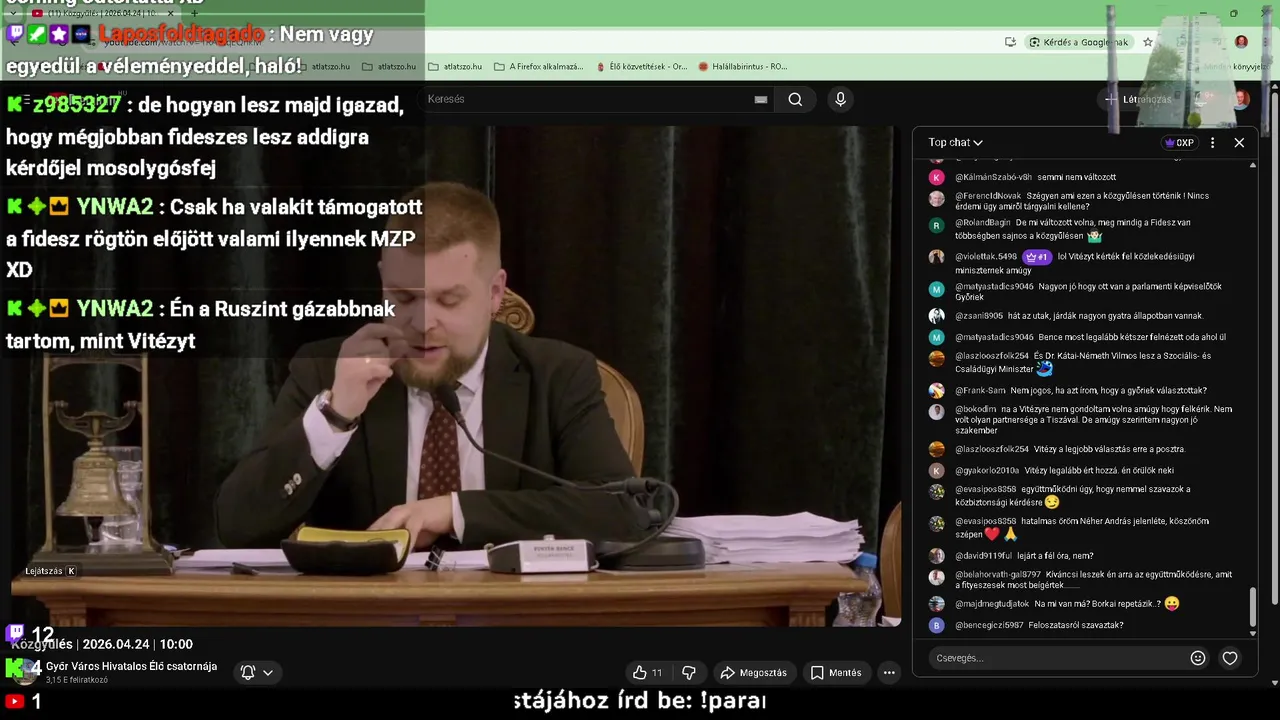Open the Halállabirintus - RO... bookmark
This screenshot has width=1280, height=720.
pos(742,67)
